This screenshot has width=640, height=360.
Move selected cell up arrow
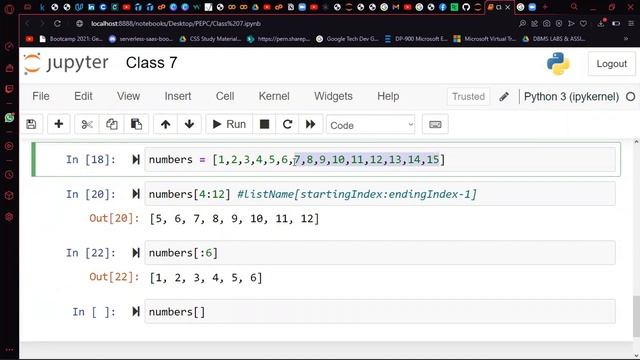tap(165, 124)
